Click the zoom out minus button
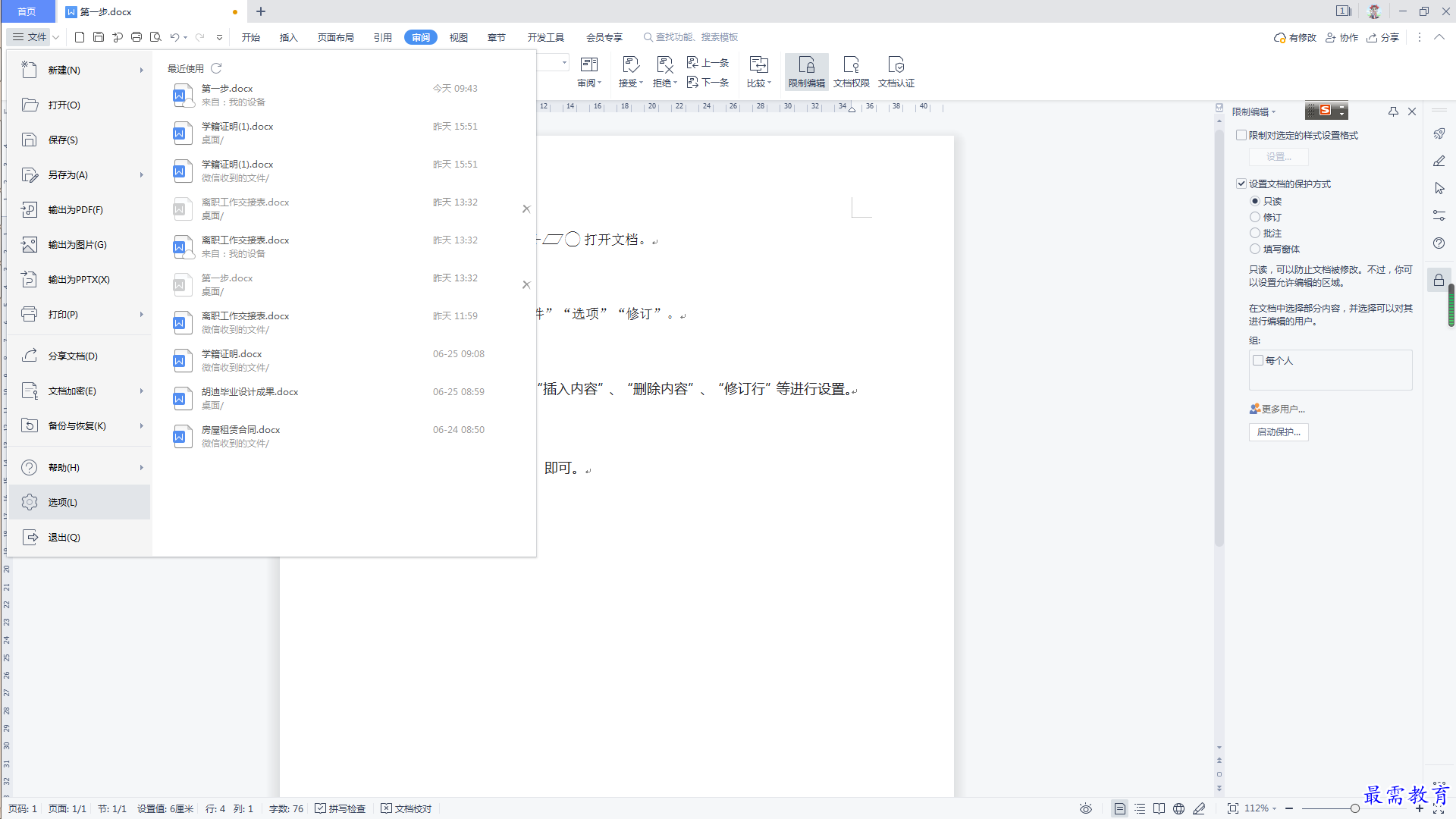This screenshot has height=819, width=1456. [x=1289, y=808]
